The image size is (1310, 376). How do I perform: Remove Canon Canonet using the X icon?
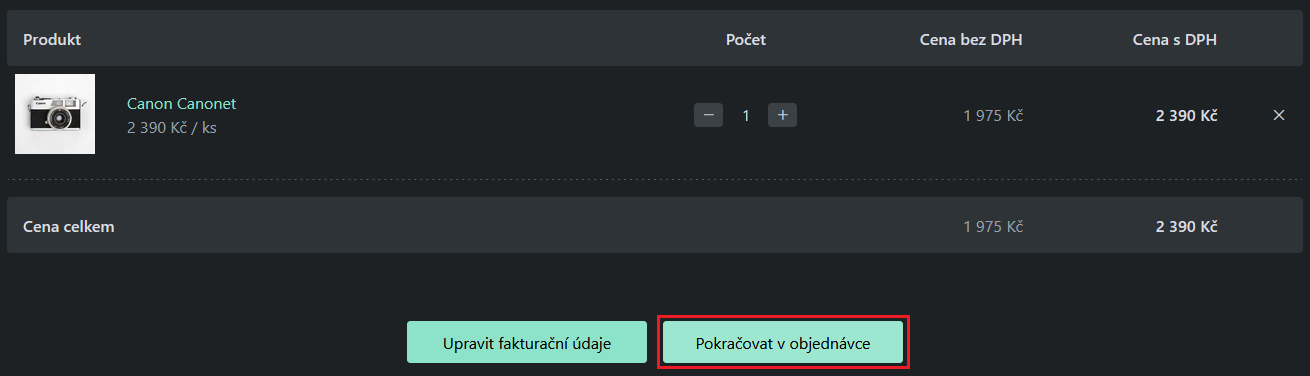tap(1278, 115)
